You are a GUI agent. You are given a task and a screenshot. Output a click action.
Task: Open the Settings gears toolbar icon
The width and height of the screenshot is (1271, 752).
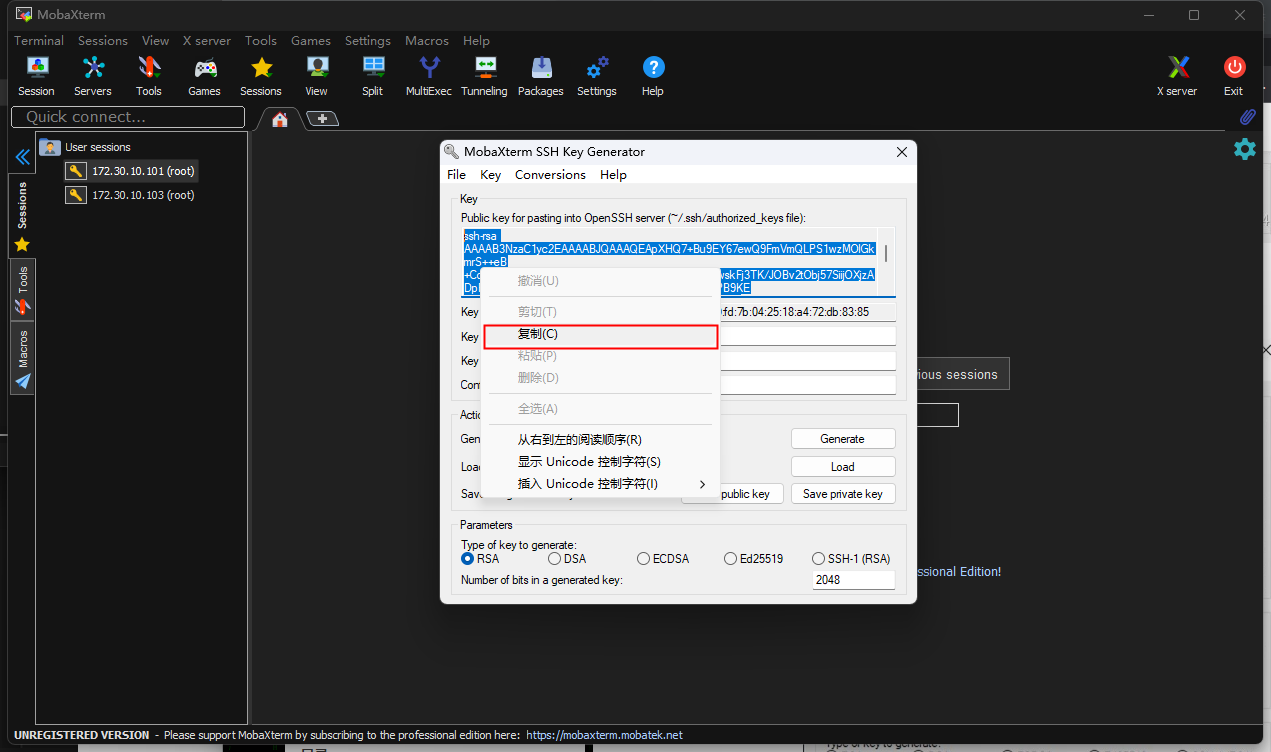tap(597, 76)
